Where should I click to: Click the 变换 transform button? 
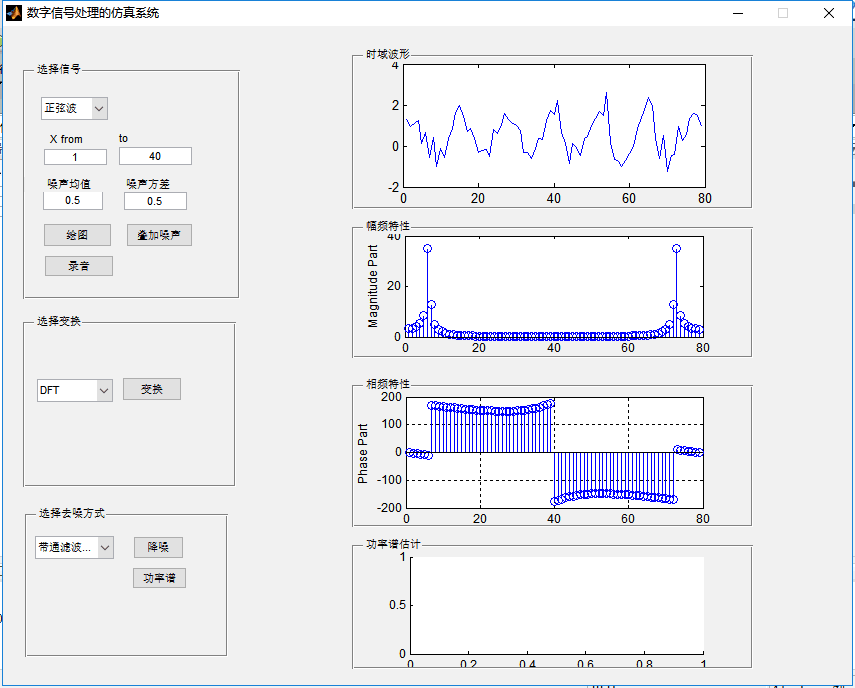[152, 389]
